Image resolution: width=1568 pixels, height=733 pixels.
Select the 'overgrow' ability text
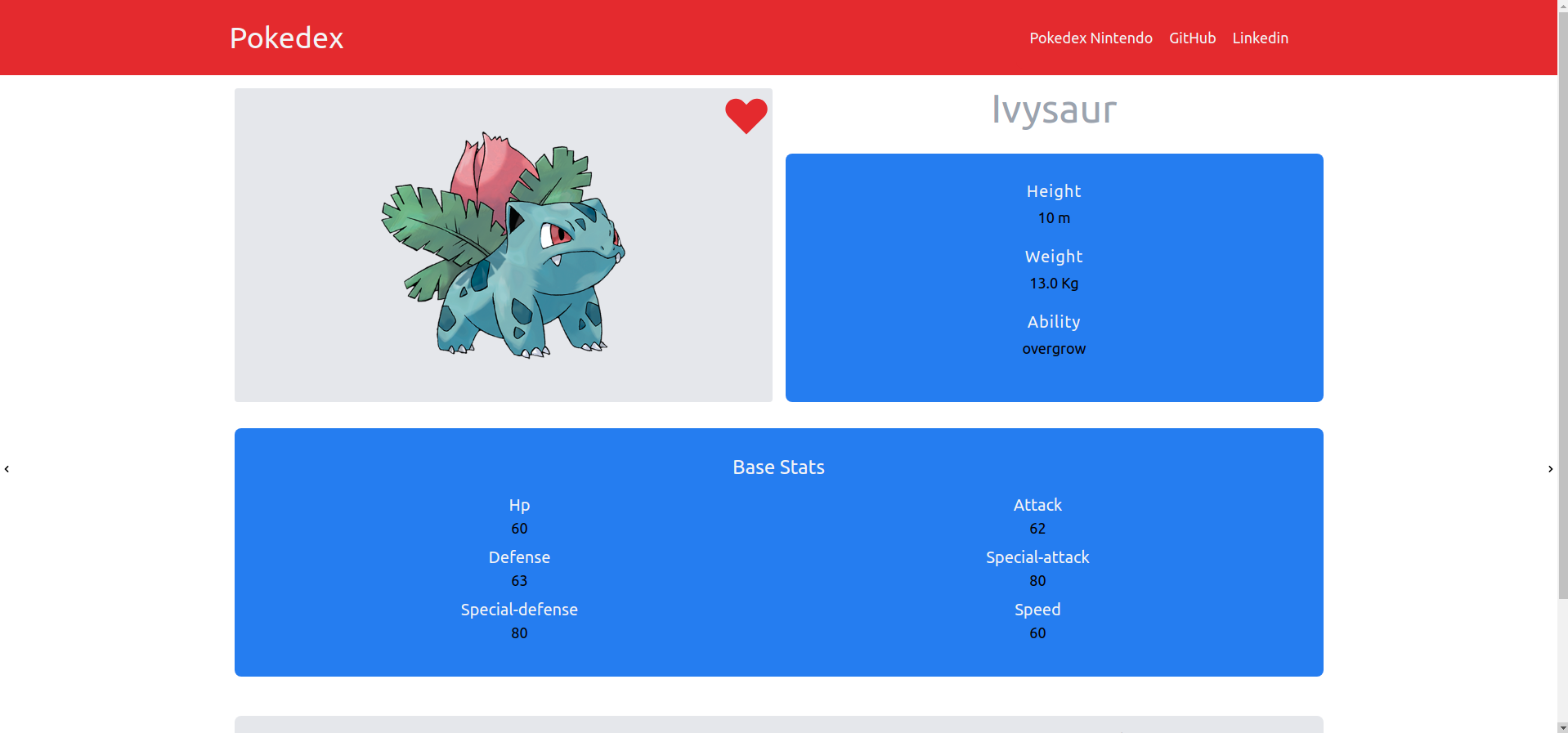click(1054, 349)
